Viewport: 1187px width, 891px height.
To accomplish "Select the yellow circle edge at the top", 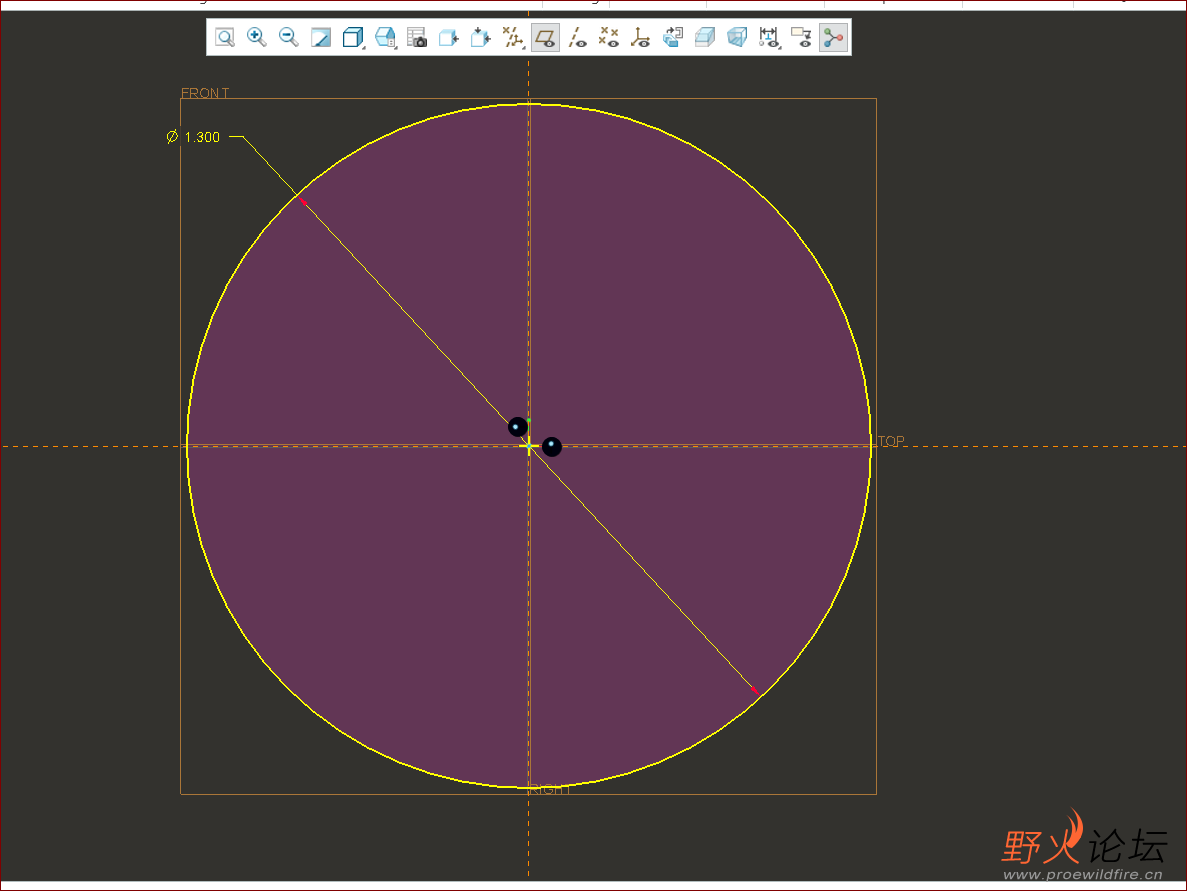I will (529, 104).
